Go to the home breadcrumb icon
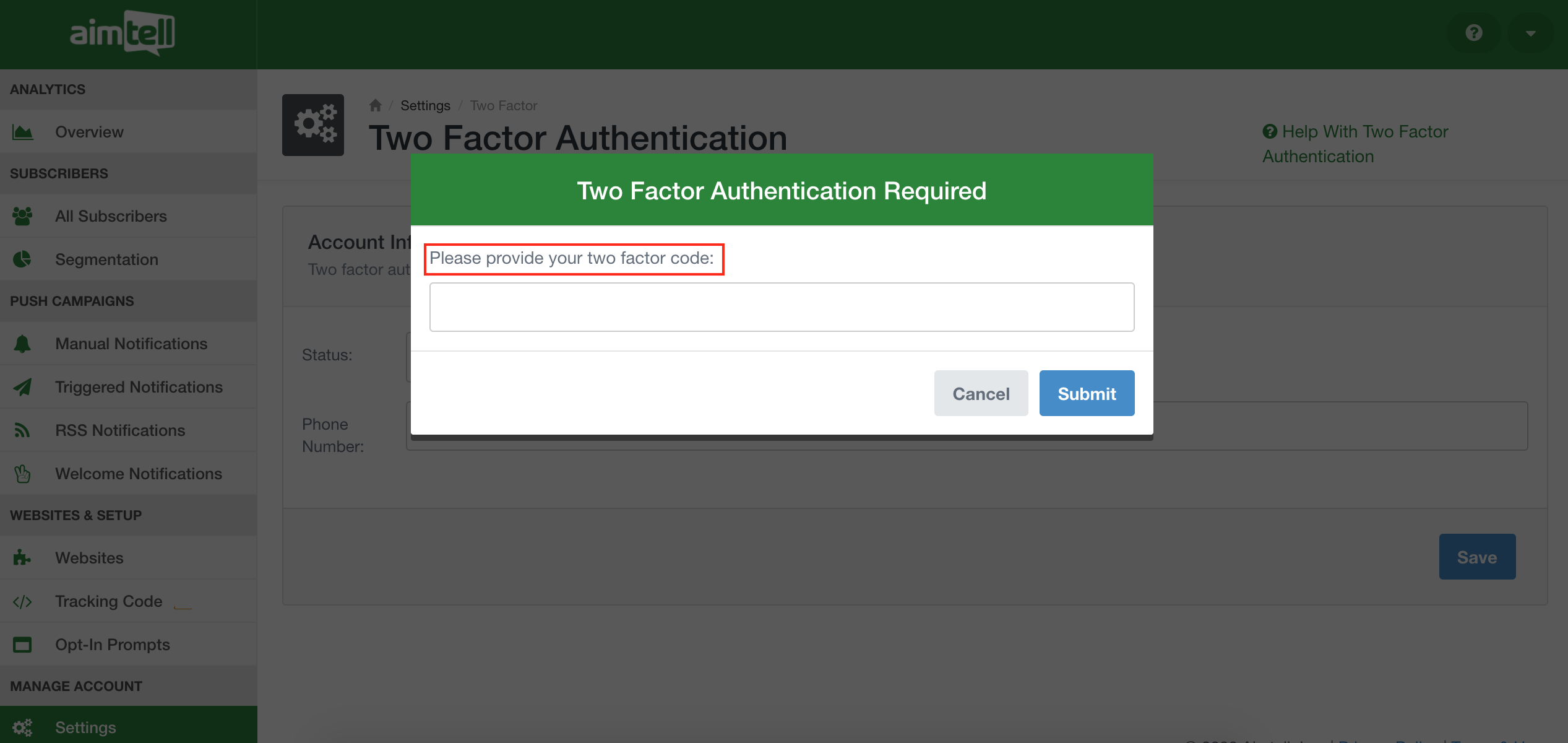The width and height of the screenshot is (1568, 743). [376, 105]
